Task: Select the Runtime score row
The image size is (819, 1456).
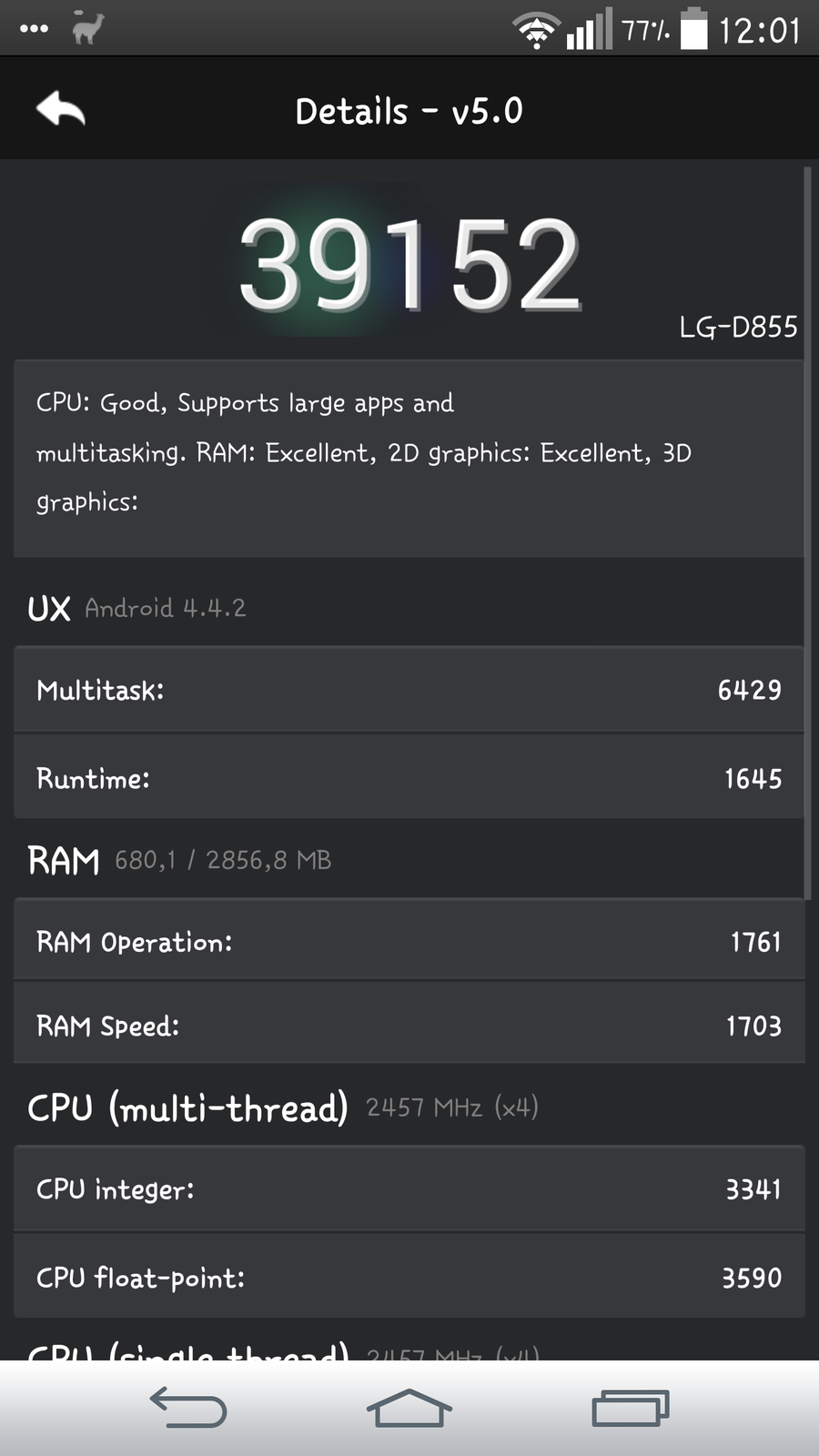Action: click(x=409, y=778)
